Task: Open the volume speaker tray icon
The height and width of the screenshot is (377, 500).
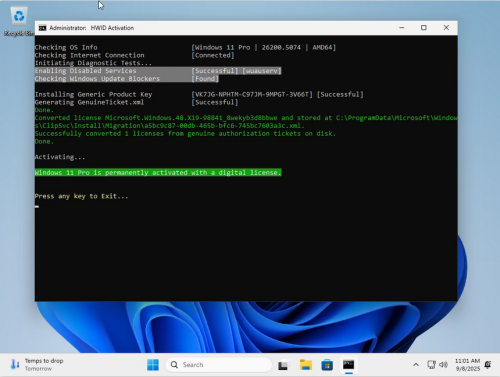Action: 443,365
